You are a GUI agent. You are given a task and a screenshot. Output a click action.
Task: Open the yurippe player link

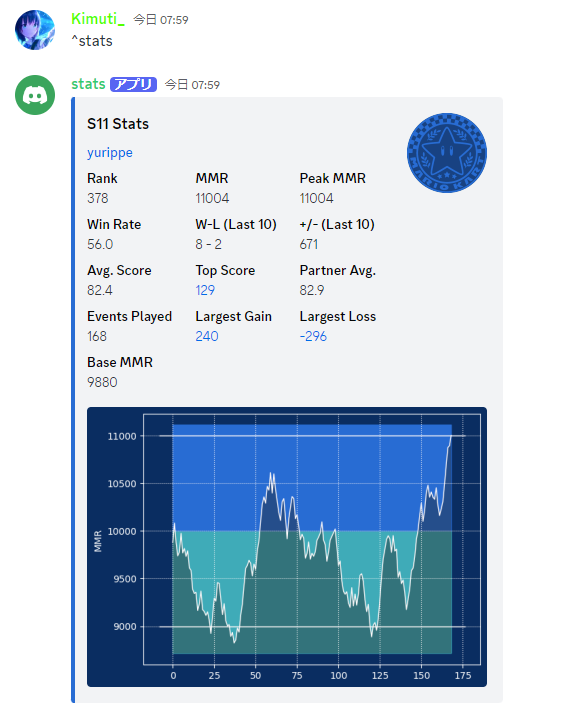[110, 152]
